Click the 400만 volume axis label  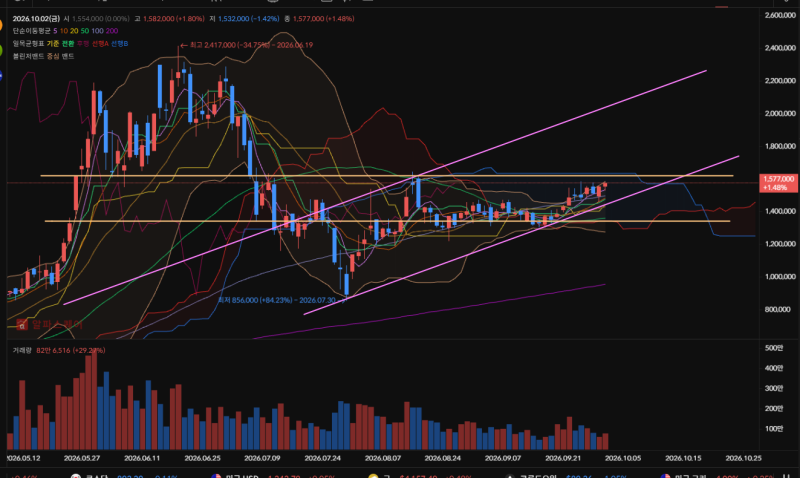pos(773,368)
